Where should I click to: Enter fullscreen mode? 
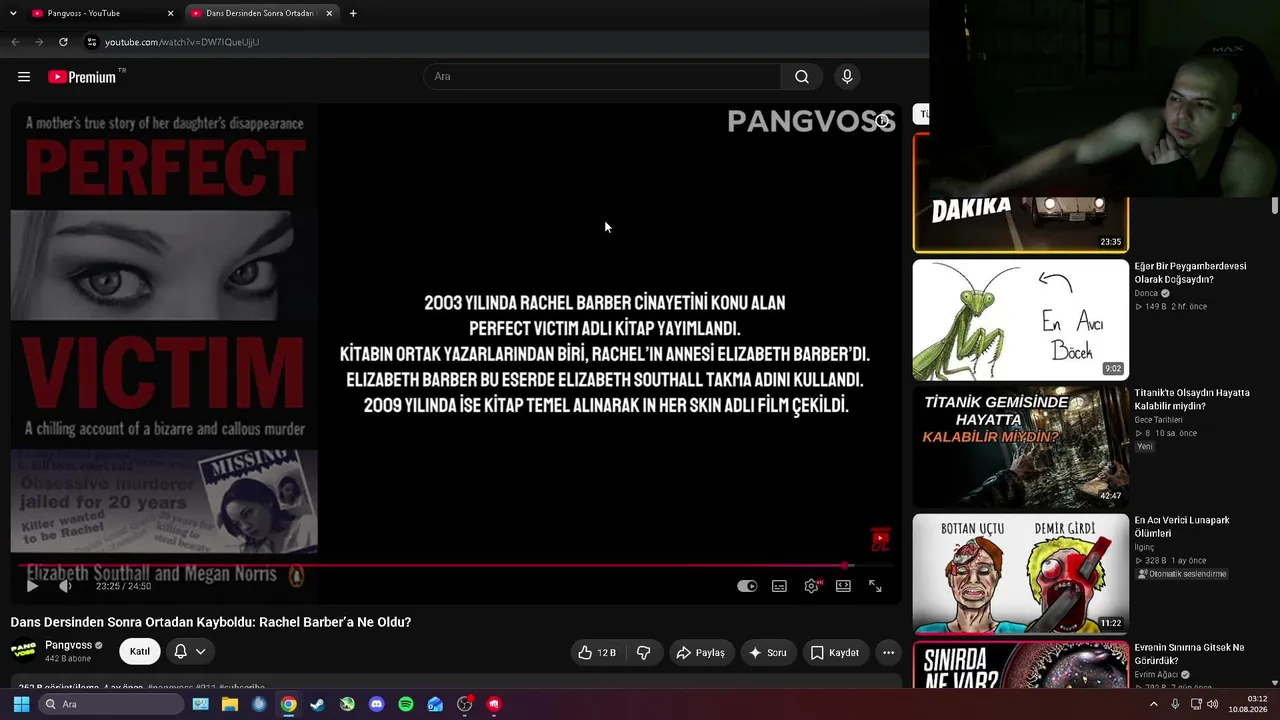[x=875, y=586]
